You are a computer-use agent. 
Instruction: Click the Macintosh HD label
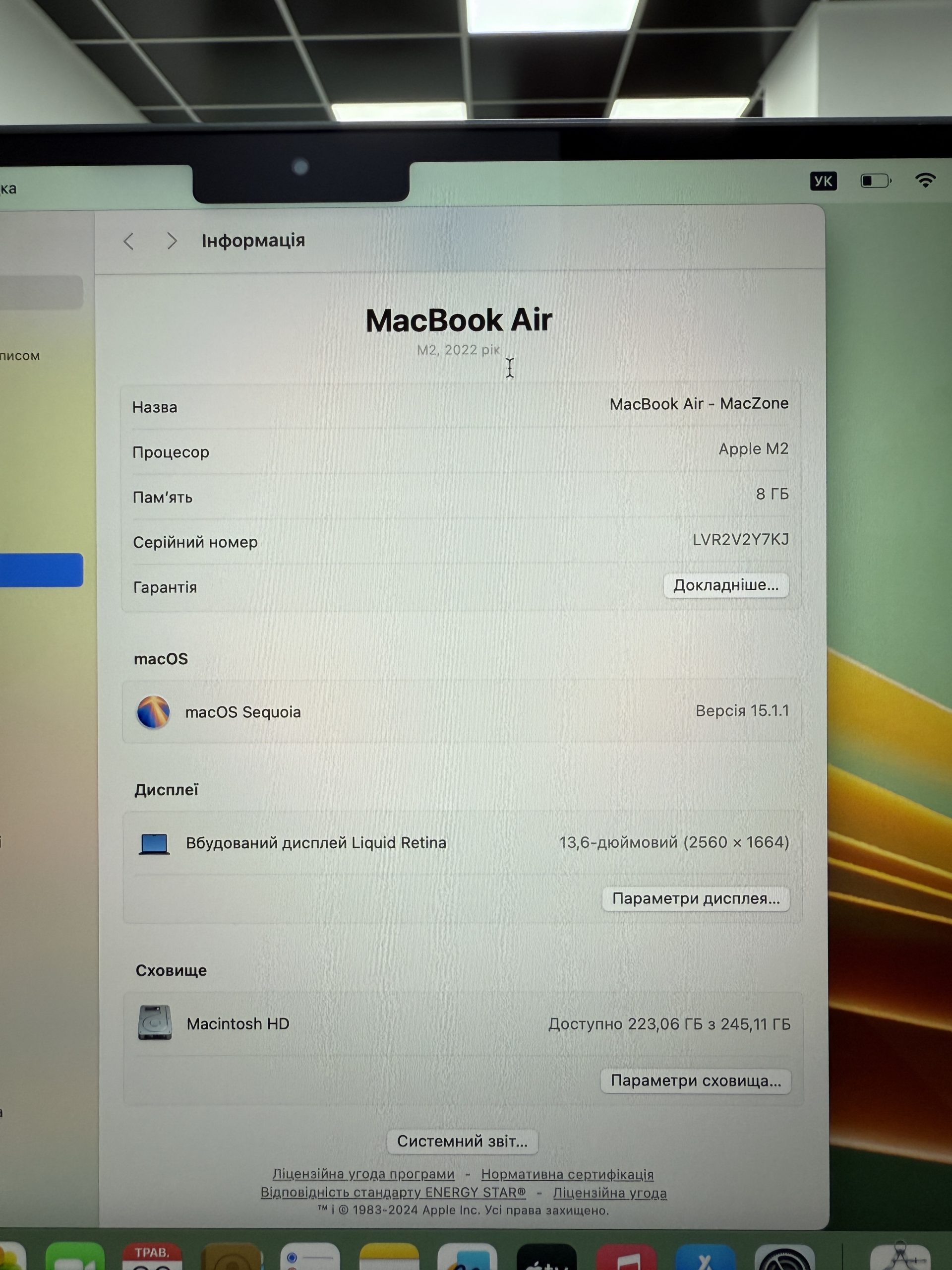click(x=238, y=1024)
